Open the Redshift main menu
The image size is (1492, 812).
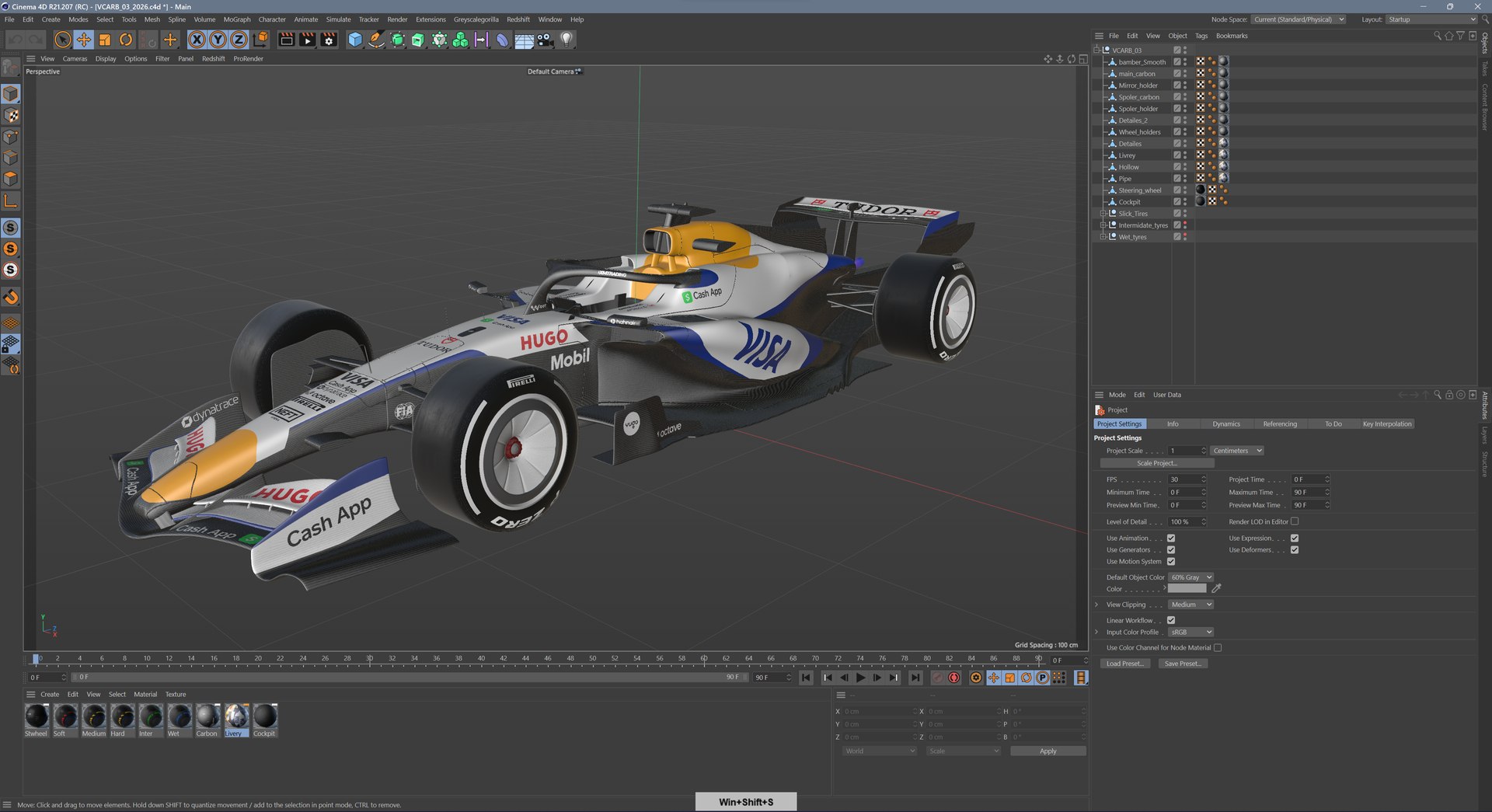click(x=518, y=19)
